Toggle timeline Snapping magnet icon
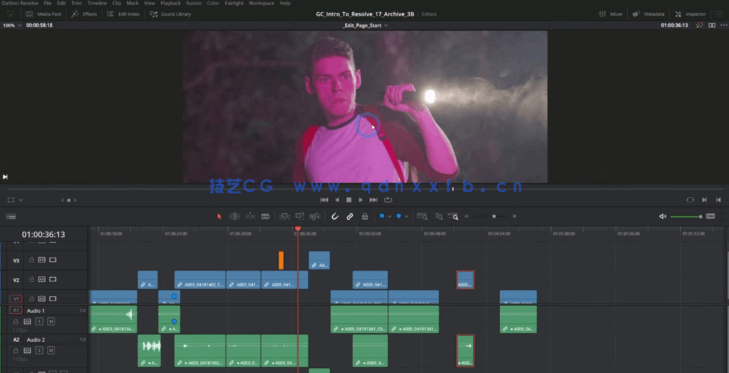This screenshot has height=373, width=729. [335, 216]
